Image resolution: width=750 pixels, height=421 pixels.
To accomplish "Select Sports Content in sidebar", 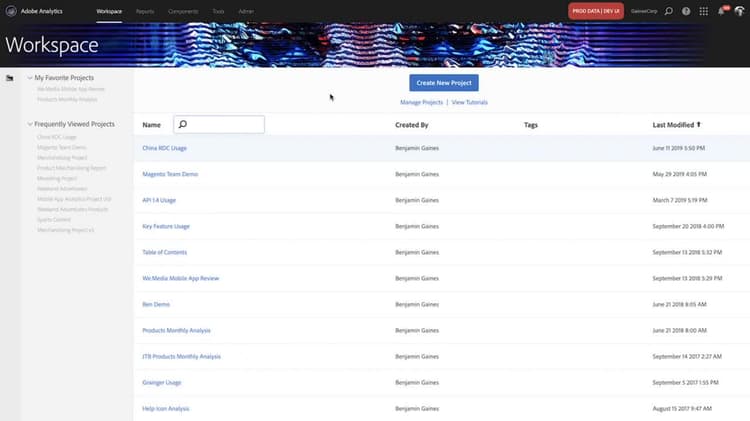I will point(54,220).
